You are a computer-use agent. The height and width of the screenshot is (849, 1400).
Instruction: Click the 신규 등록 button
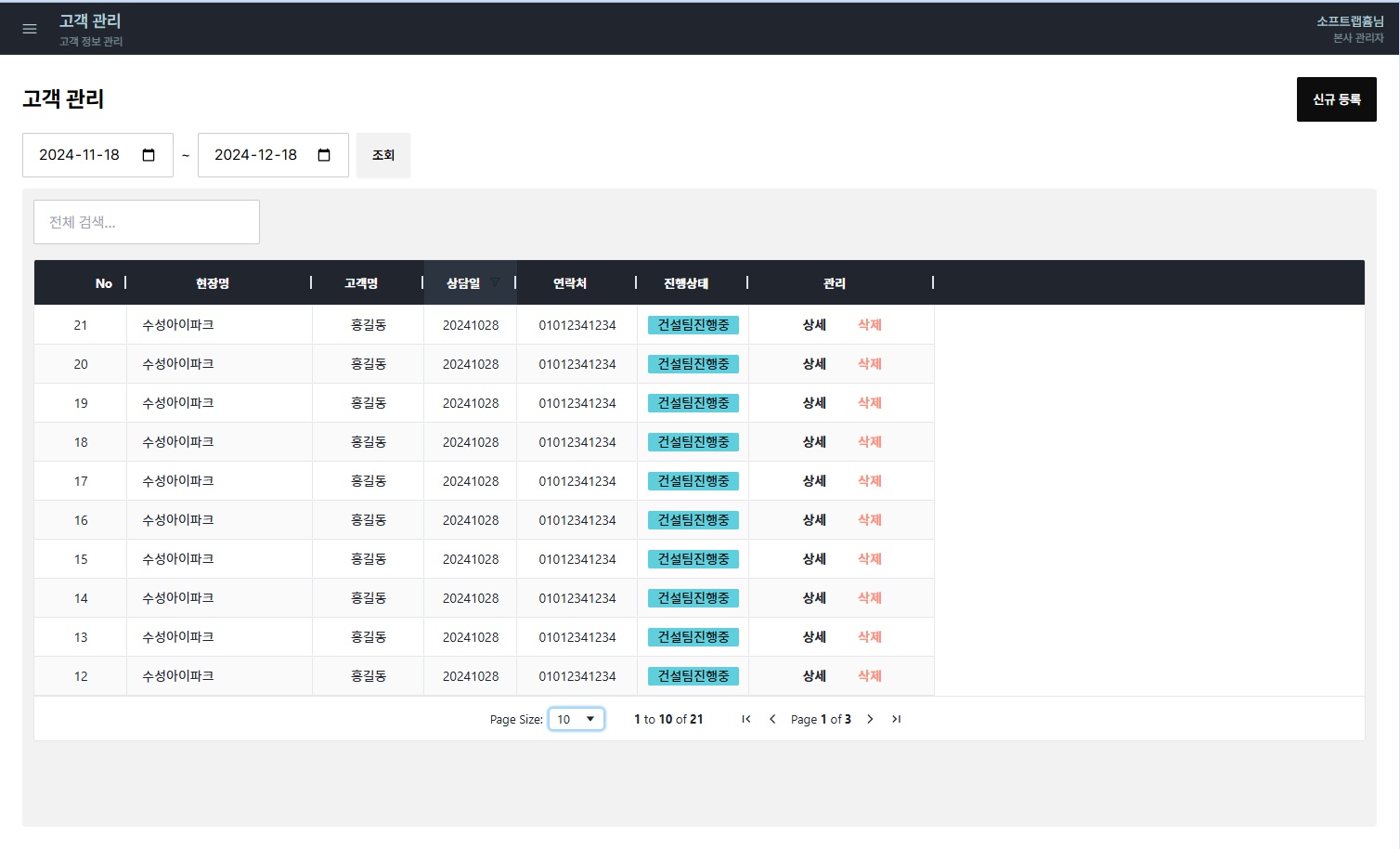click(x=1337, y=99)
